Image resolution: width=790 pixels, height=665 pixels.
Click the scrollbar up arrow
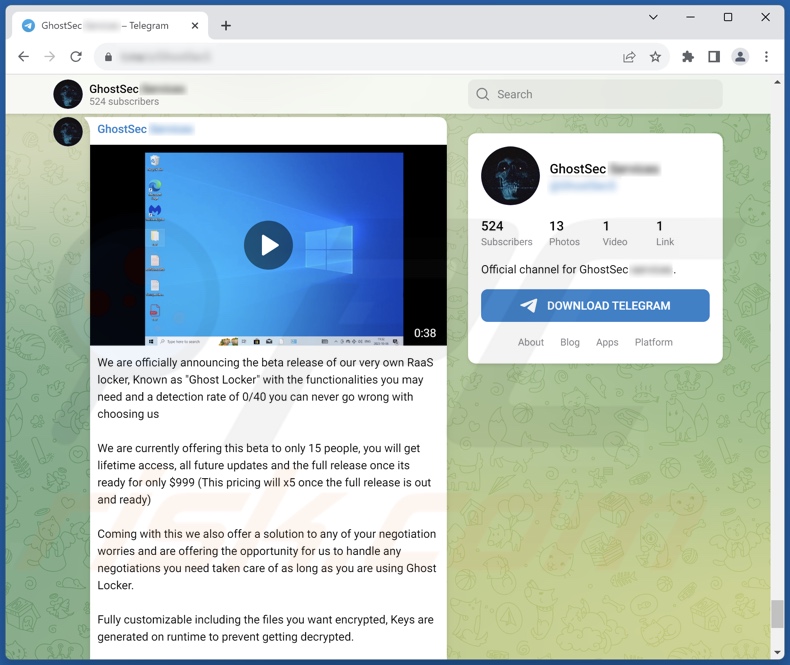pyautogui.click(x=776, y=82)
